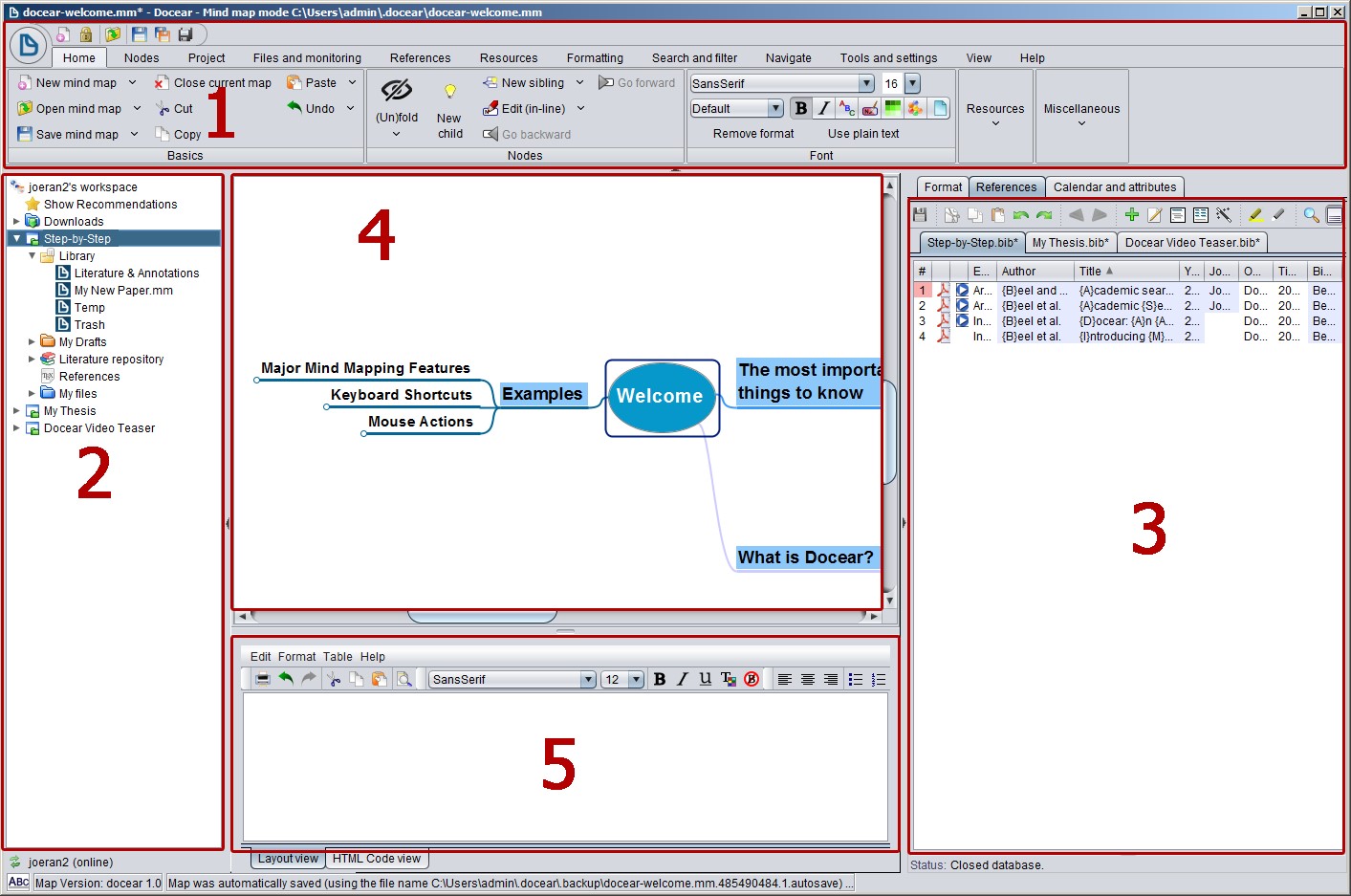
Task: Click the lock icon in quick access bar
Action: [86, 34]
